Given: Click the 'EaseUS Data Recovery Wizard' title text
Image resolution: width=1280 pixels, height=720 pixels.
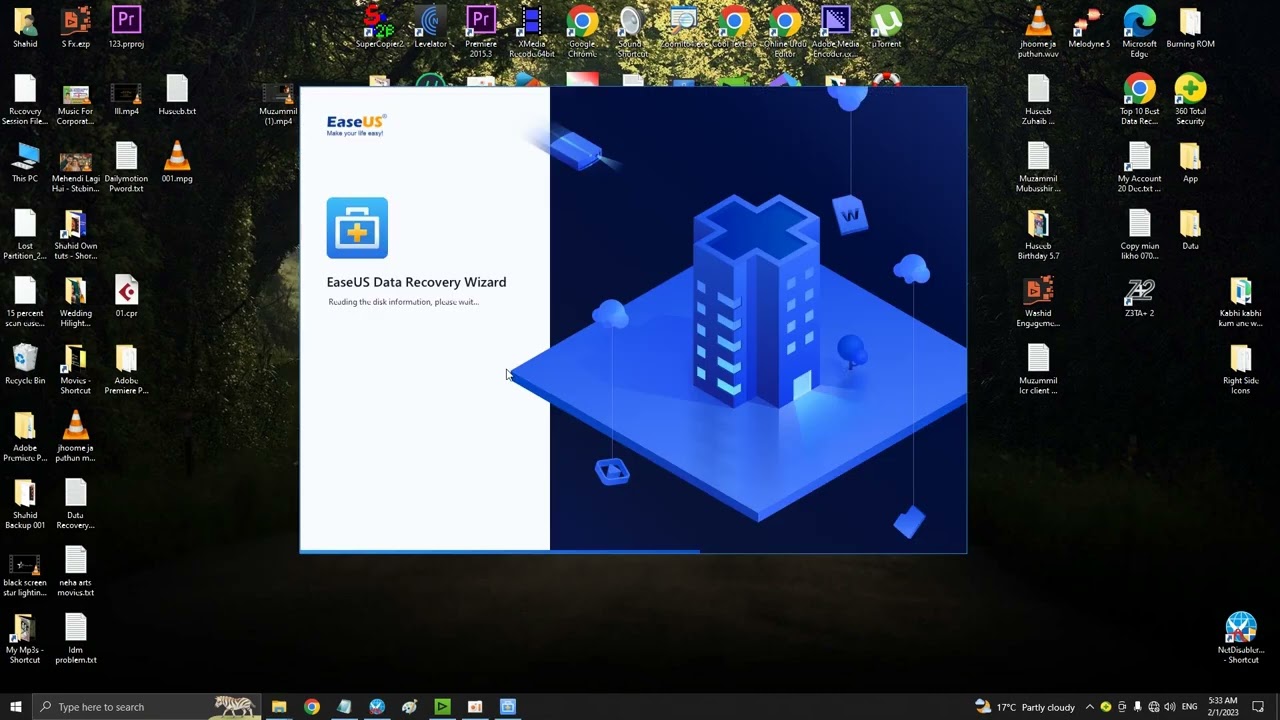Looking at the screenshot, I should click(x=416, y=282).
